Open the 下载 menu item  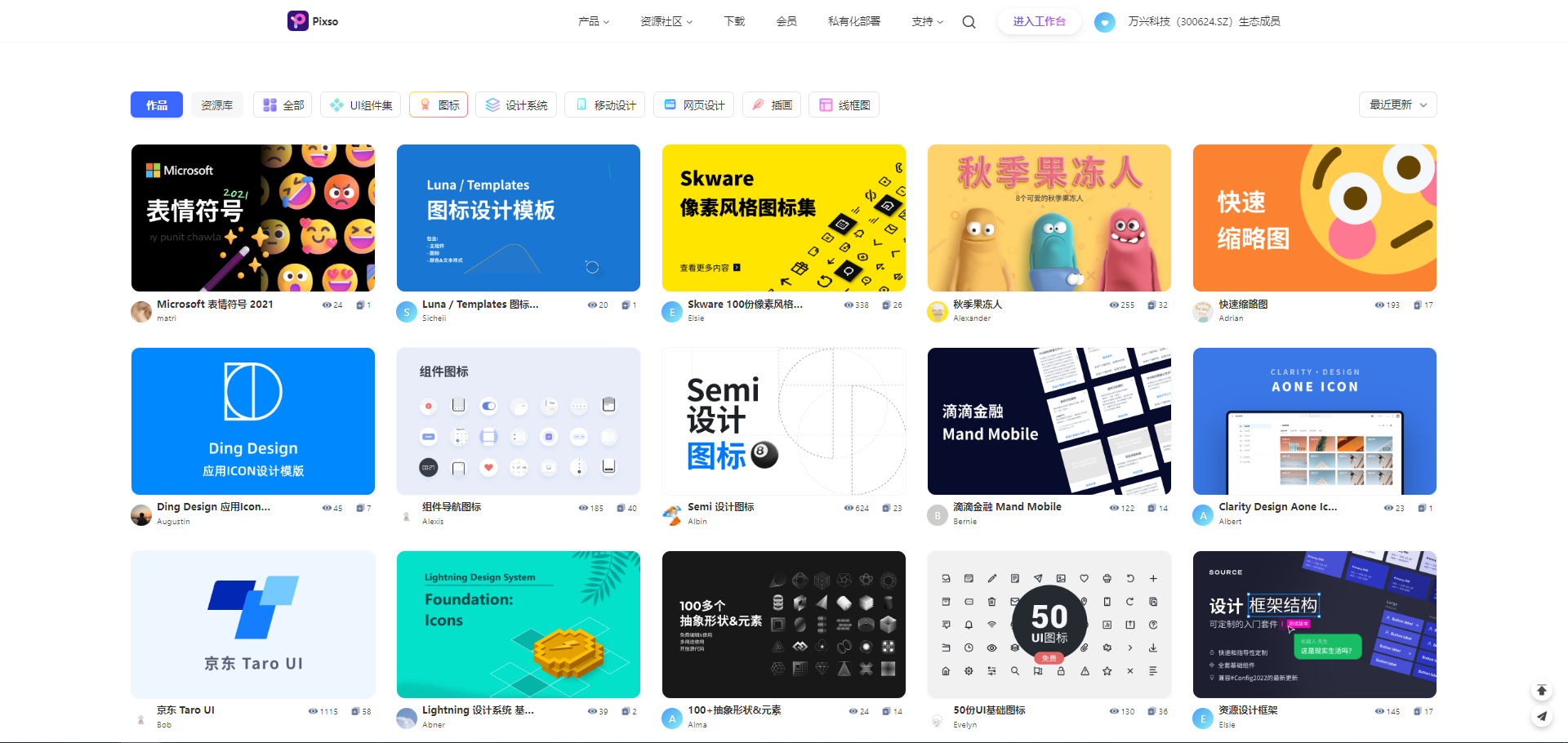[734, 22]
